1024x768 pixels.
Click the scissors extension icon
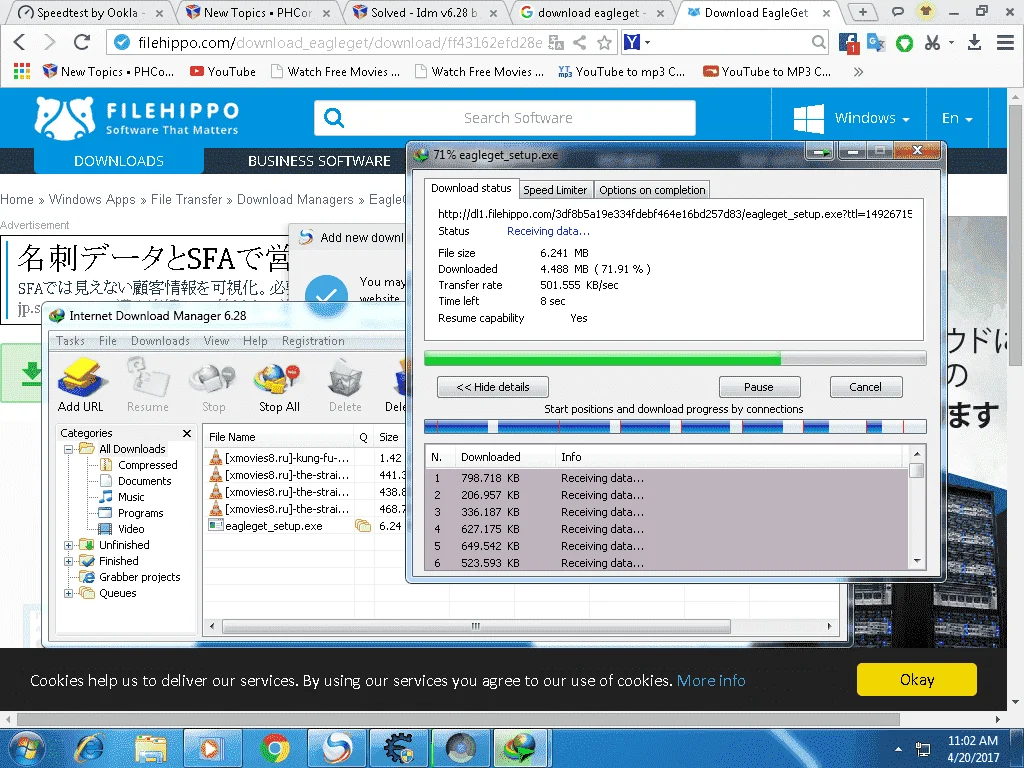point(933,42)
